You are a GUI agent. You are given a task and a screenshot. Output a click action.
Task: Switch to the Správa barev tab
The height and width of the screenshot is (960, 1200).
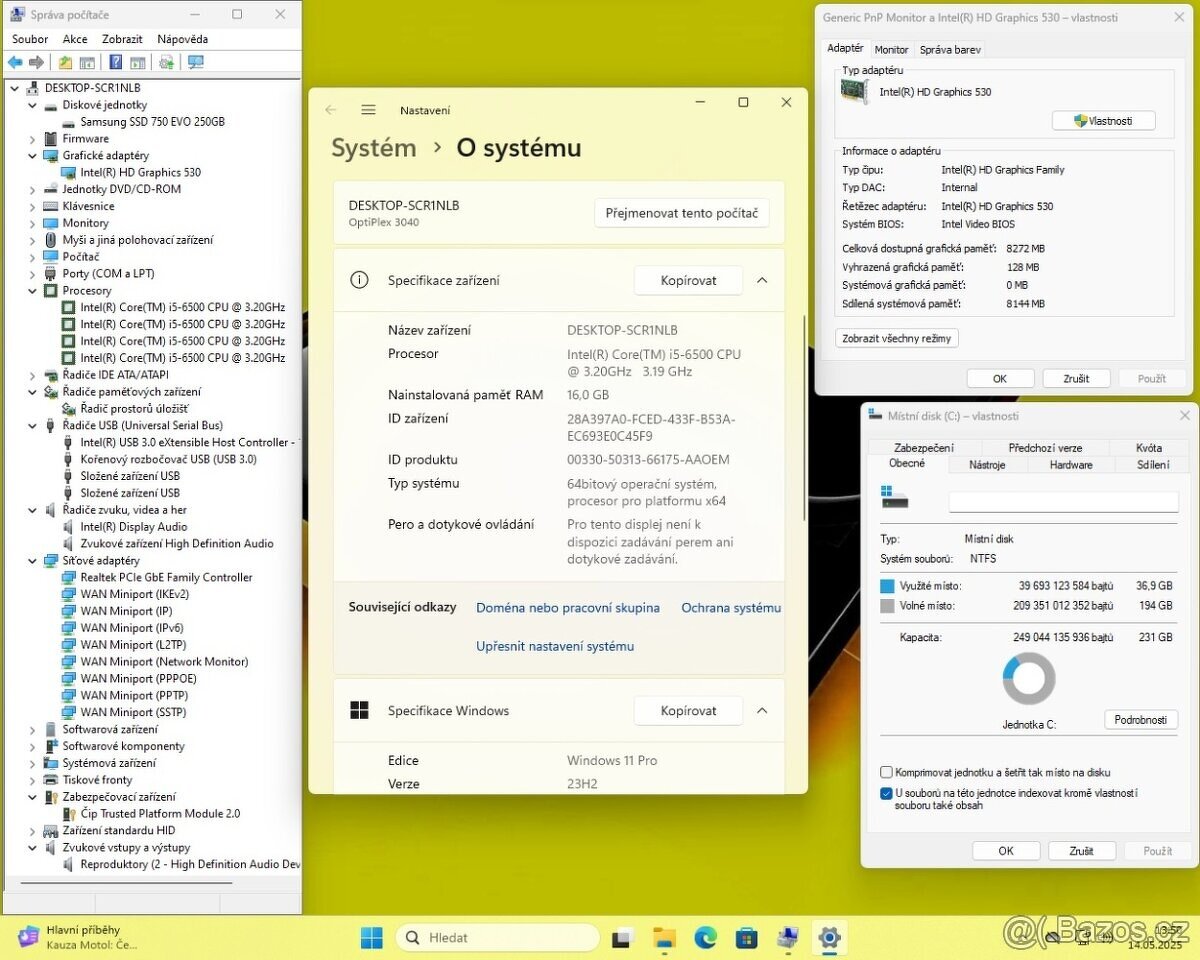click(x=950, y=49)
